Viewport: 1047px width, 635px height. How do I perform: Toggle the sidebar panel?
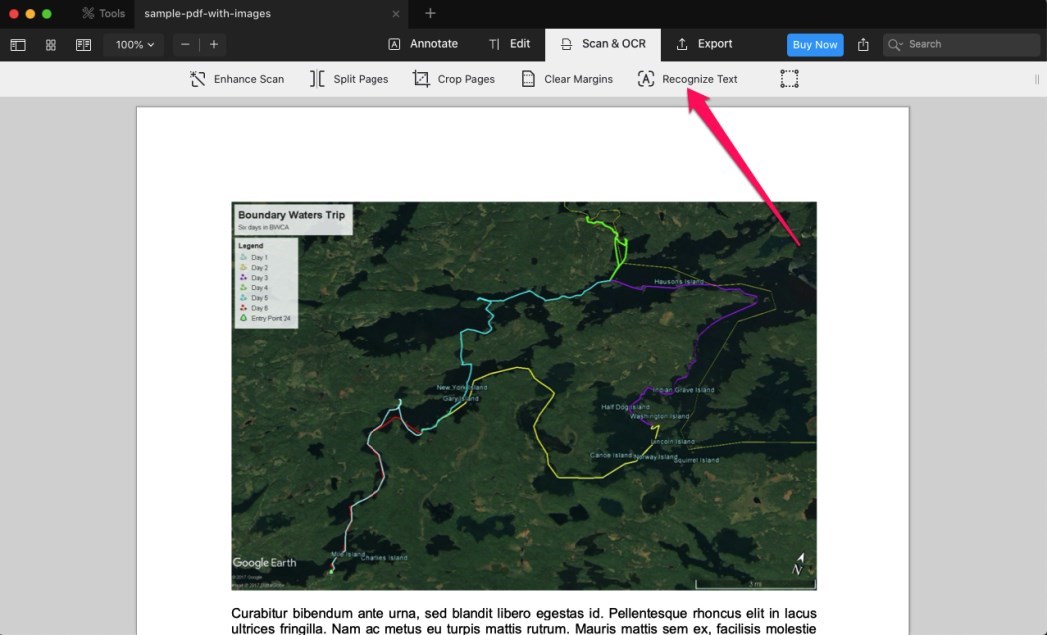click(17, 44)
